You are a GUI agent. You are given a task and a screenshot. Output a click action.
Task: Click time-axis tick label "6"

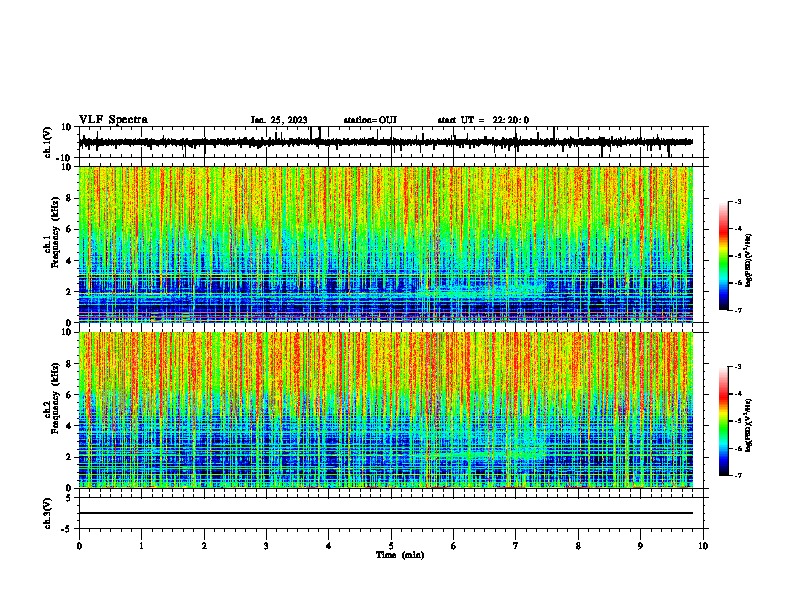tap(454, 546)
